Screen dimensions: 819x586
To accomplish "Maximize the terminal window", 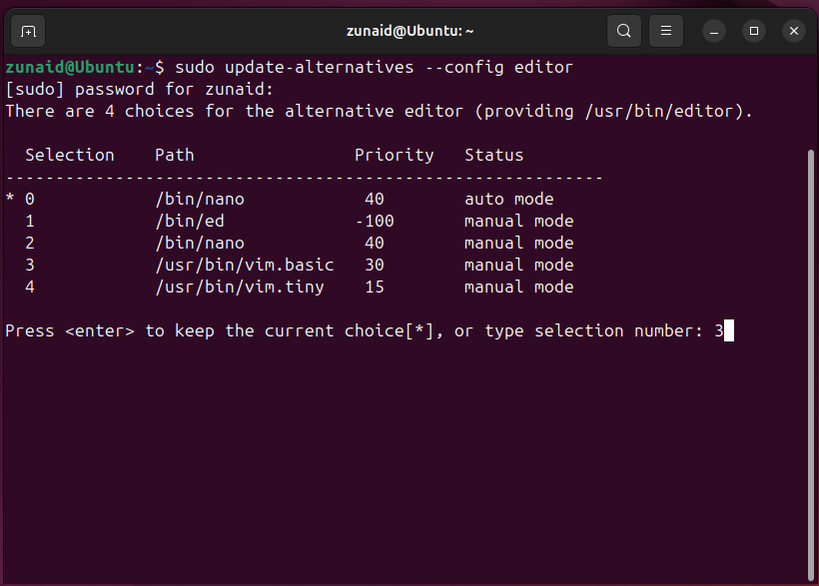I will click(753, 31).
